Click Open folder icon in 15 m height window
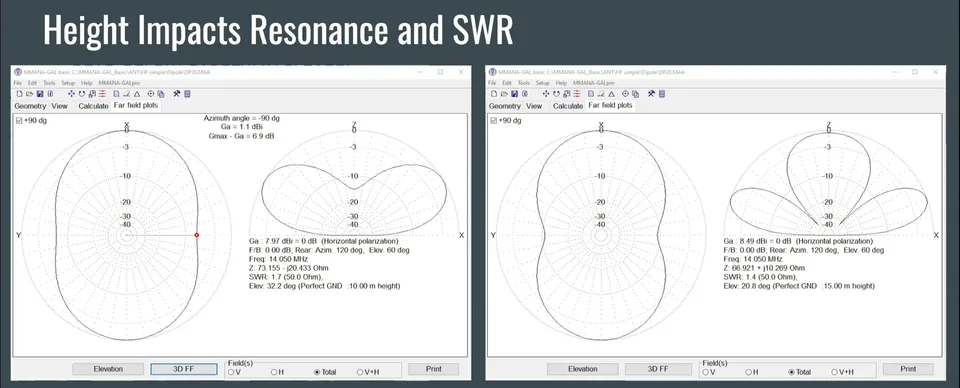960x388 pixels. (x=504, y=94)
